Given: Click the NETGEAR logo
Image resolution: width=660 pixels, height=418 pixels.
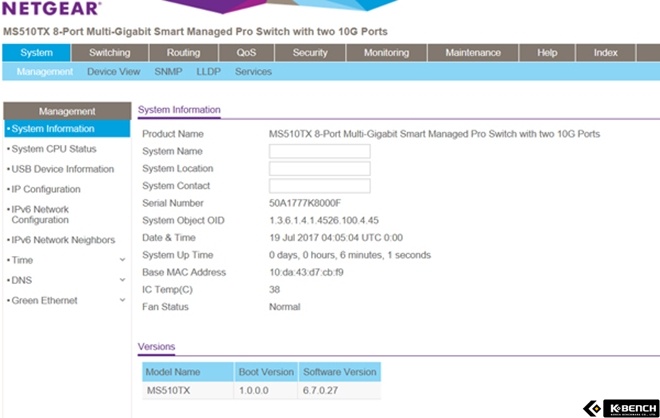Looking at the screenshot, I should pyautogui.click(x=51, y=8).
